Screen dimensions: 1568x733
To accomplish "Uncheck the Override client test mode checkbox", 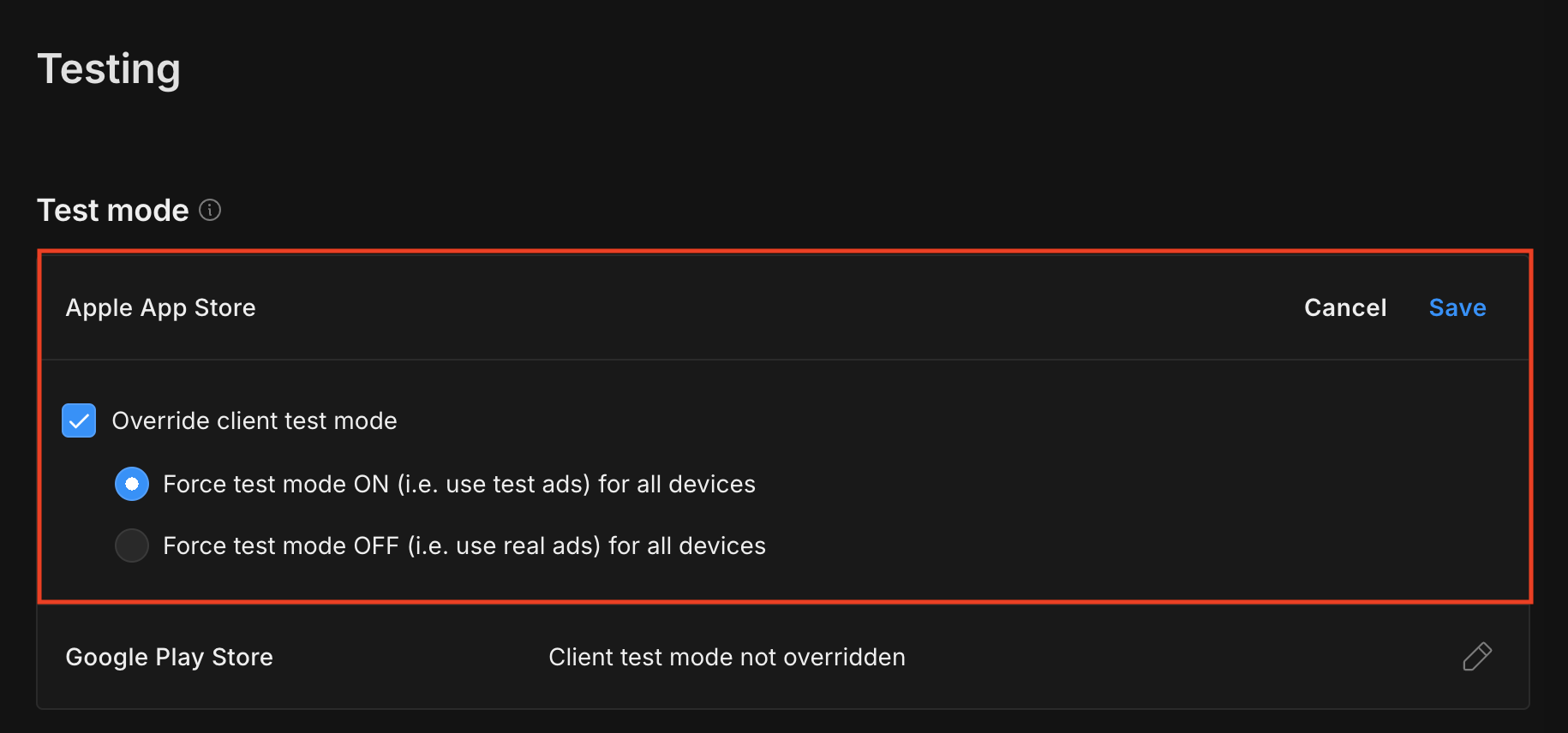I will pos(79,420).
